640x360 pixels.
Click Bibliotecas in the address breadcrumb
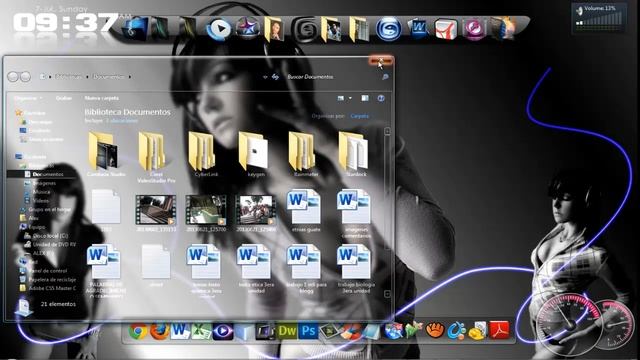click(69, 77)
